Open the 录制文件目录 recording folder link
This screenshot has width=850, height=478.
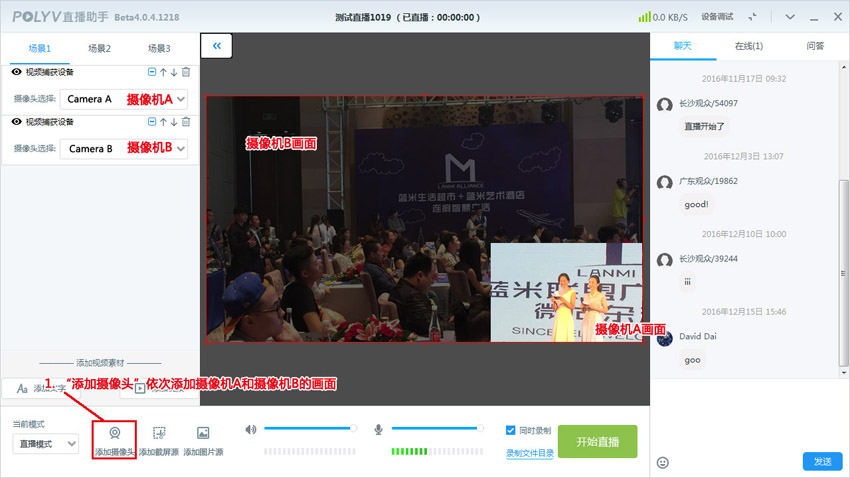coord(530,453)
